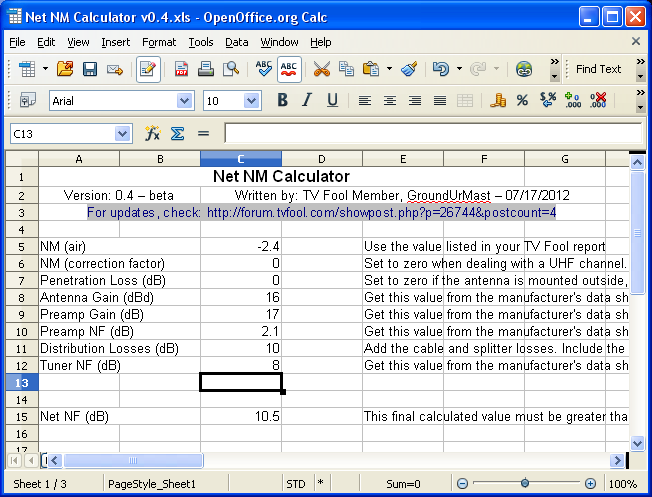The height and width of the screenshot is (497, 652).
Task: Toggle AutoSpellcheck on or off
Action: coord(290,69)
